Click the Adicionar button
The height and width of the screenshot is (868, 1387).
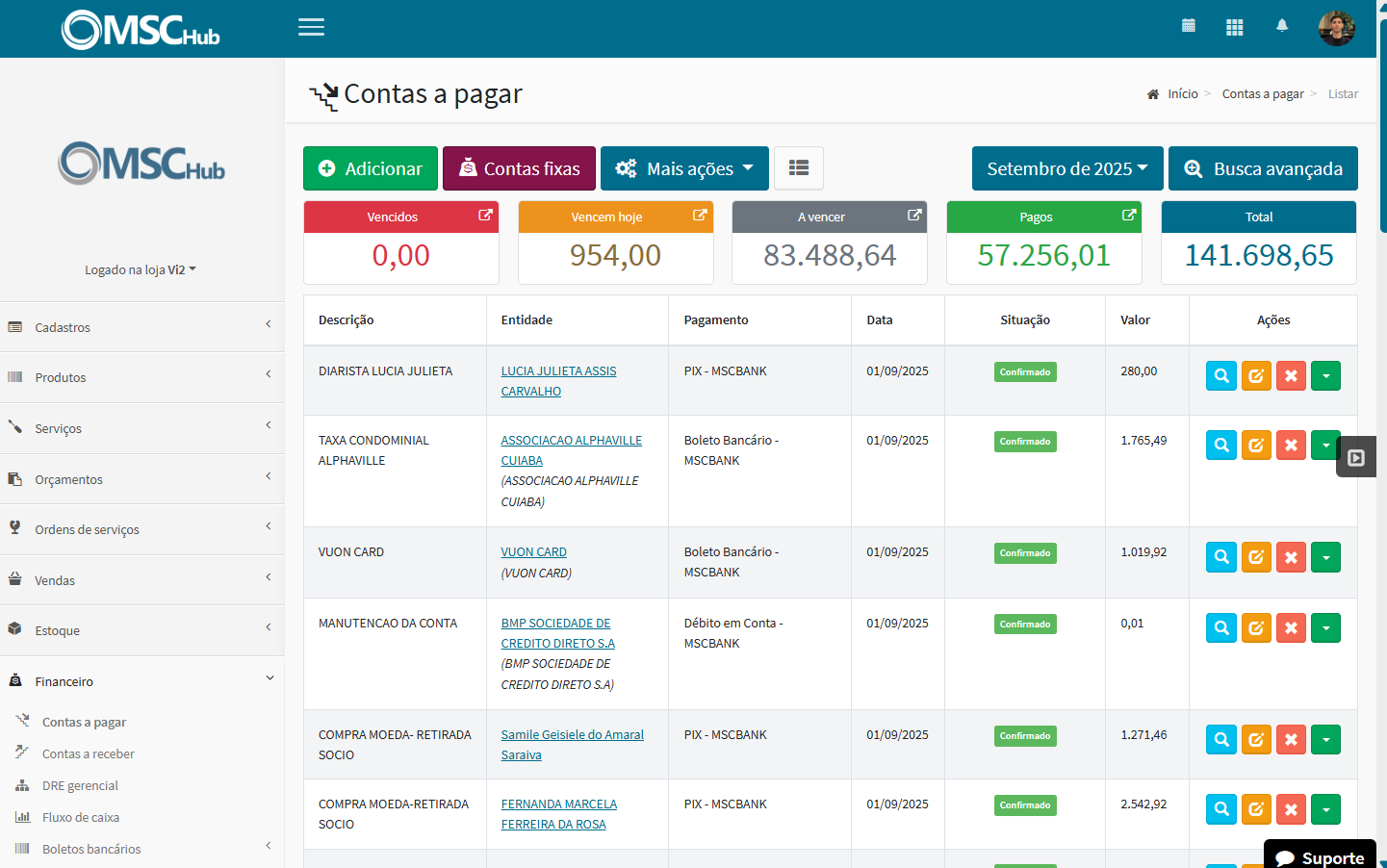[371, 167]
